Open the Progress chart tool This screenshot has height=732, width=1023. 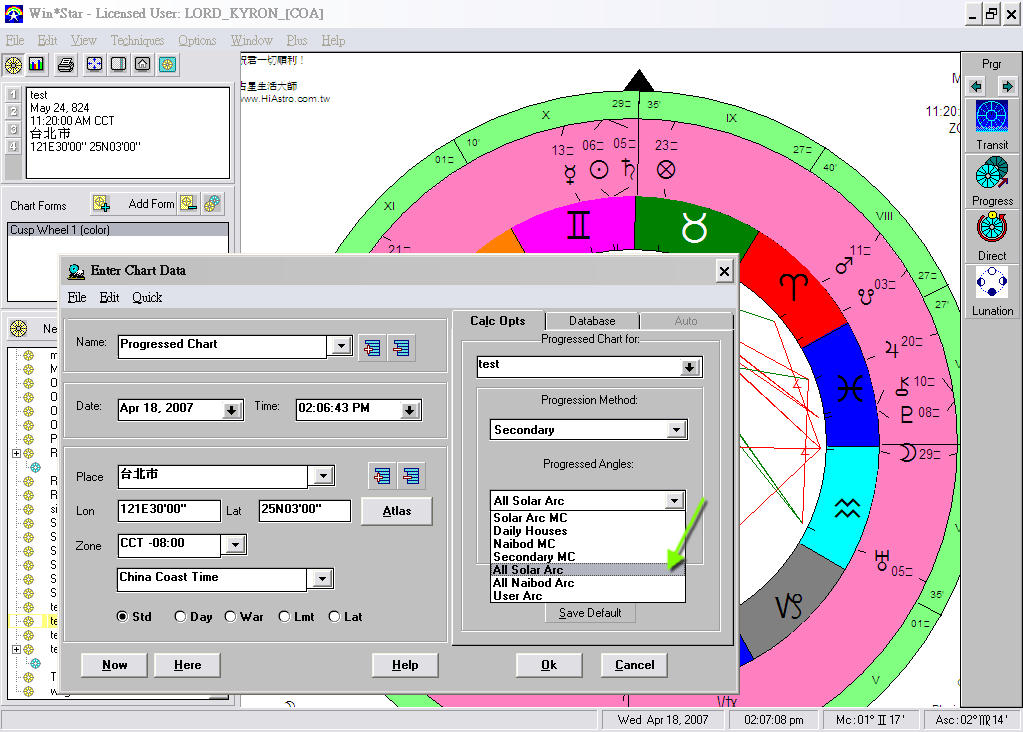coord(992,174)
